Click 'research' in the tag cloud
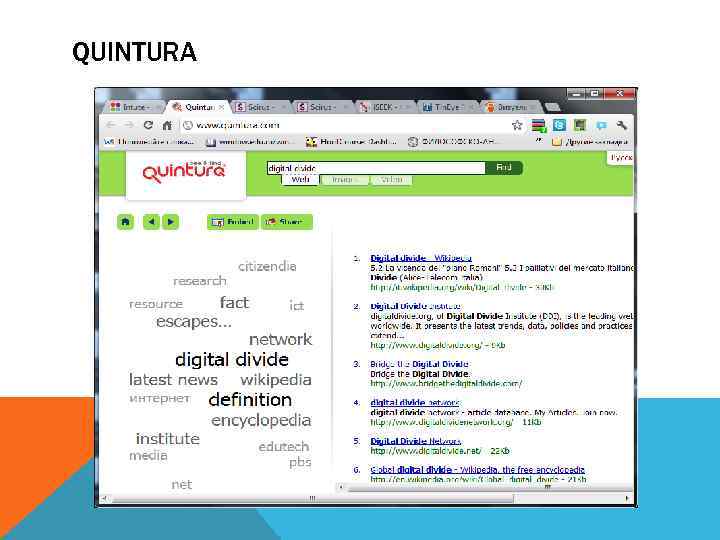 [200, 281]
